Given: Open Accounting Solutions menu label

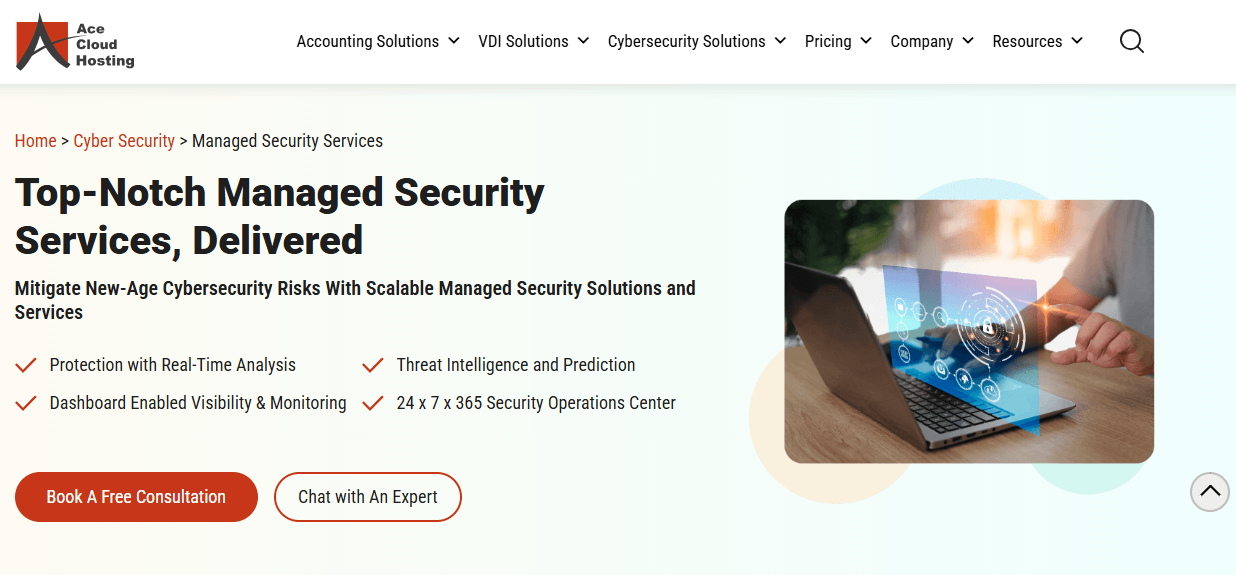Looking at the screenshot, I should (367, 41).
